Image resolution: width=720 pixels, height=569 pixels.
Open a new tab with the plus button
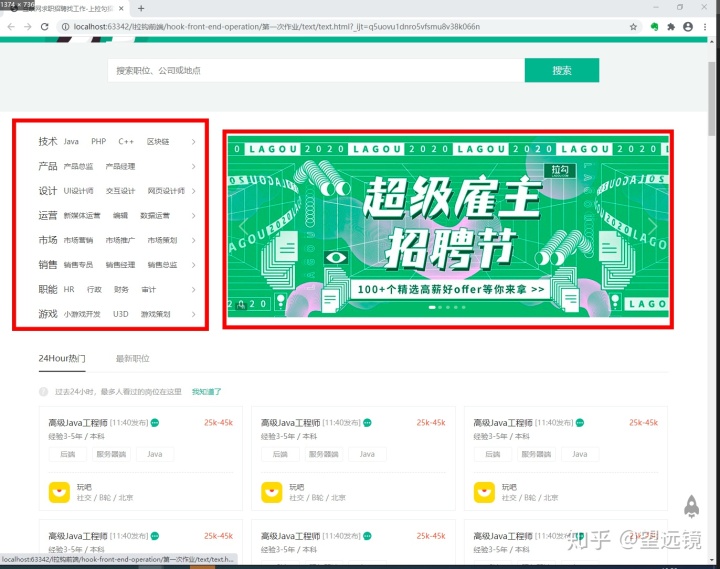pos(141,8)
